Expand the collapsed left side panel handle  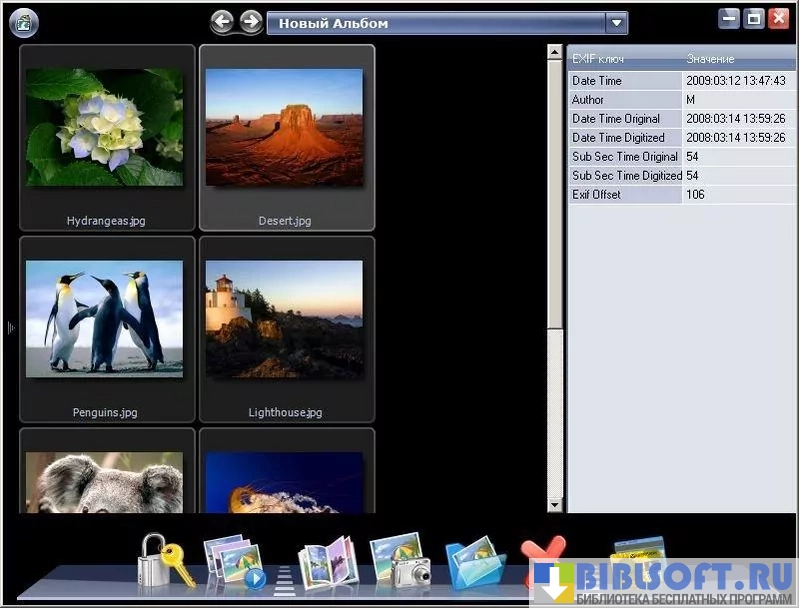(11, 327)
